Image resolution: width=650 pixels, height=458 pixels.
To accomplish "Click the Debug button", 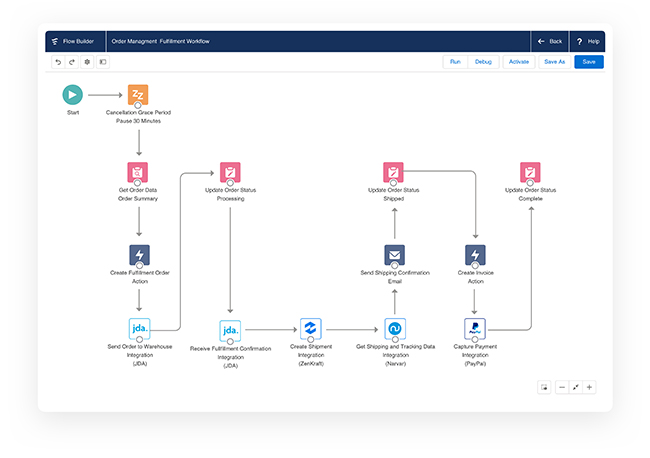I will coord(483,62).
